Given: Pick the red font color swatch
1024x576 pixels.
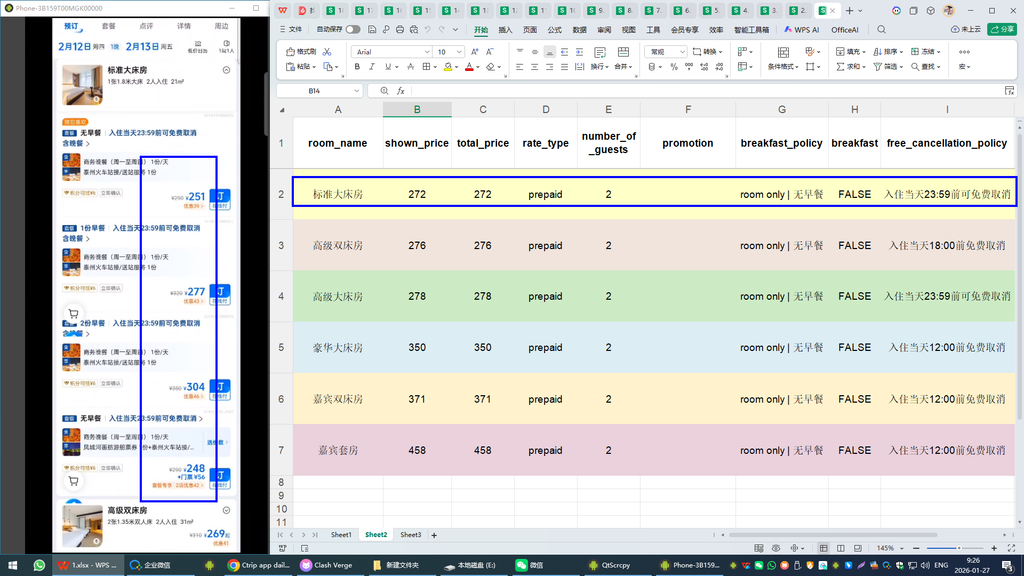Looking at the screenshot, I should (x=469, y=67).
